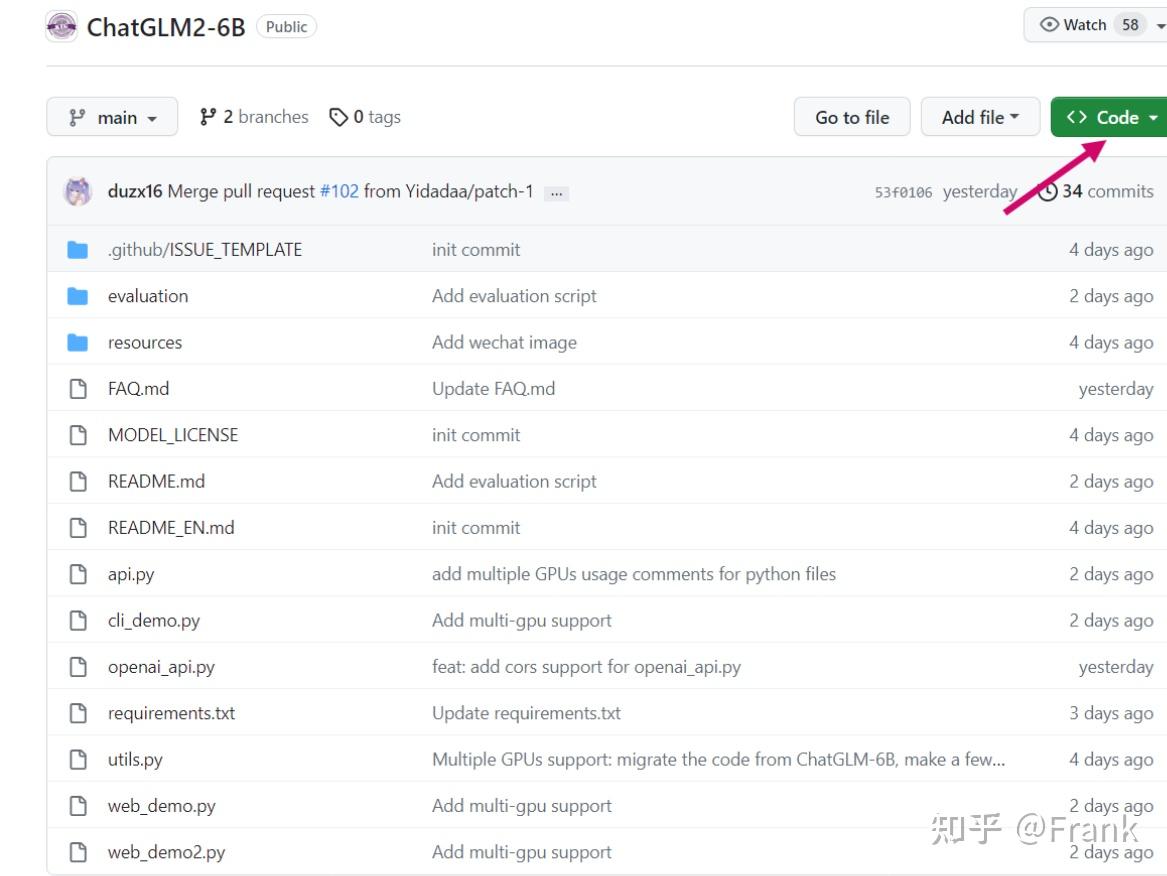Click the Watch count badge 58
1167x876 pixels.
1131,25
